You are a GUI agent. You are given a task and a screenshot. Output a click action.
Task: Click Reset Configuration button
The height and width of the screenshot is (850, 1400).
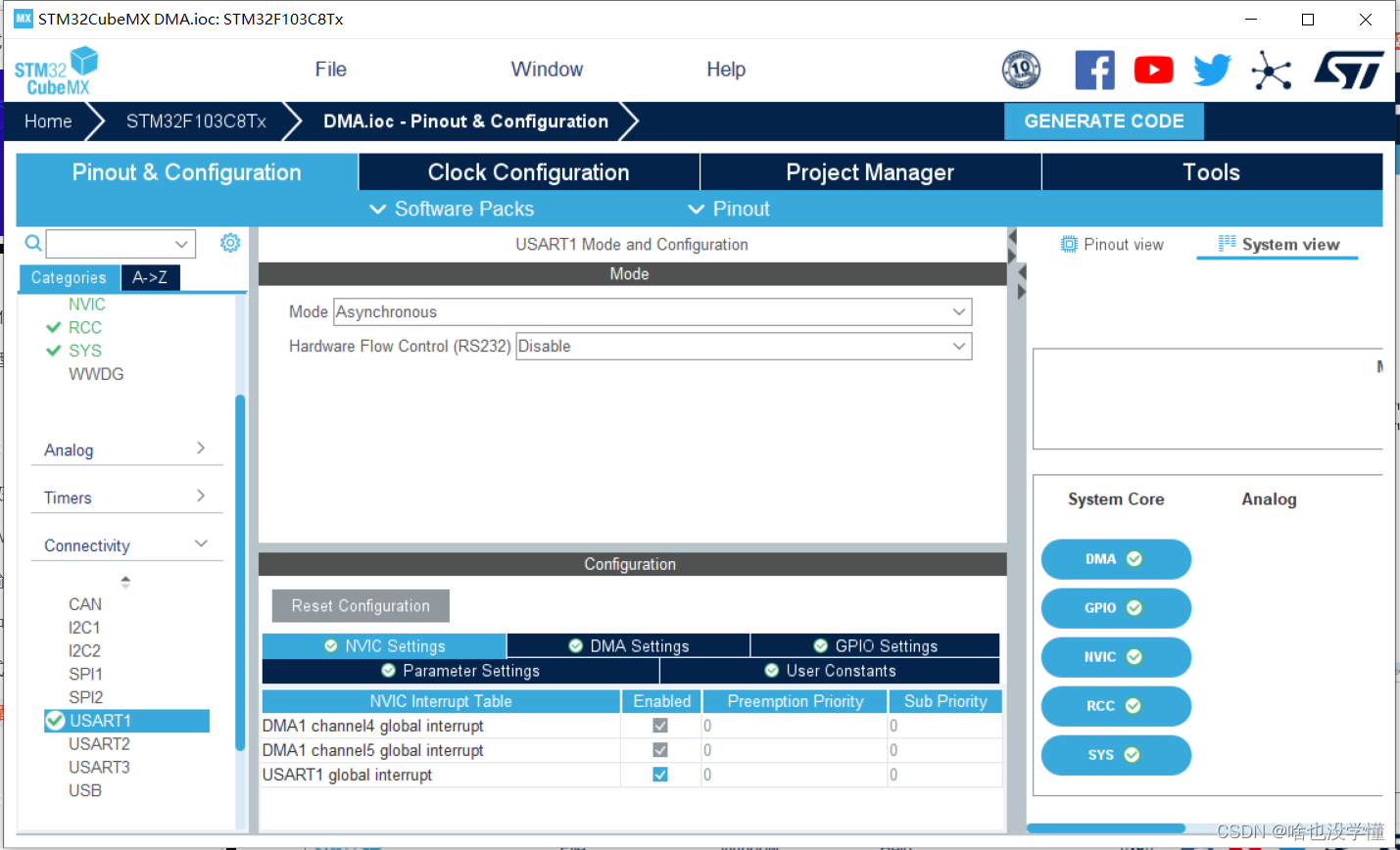361,606
